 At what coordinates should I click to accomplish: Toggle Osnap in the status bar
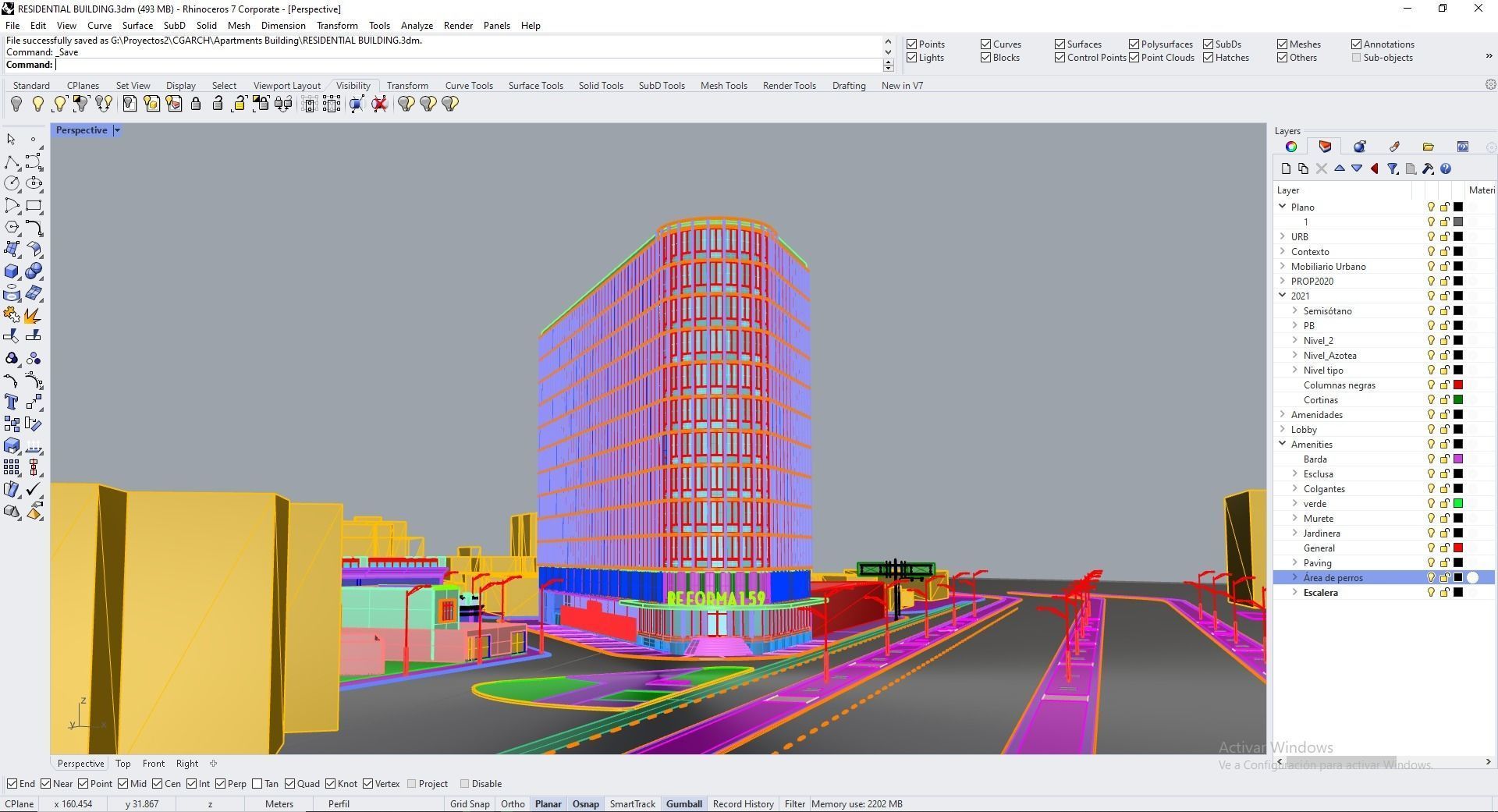coord(586,804)
